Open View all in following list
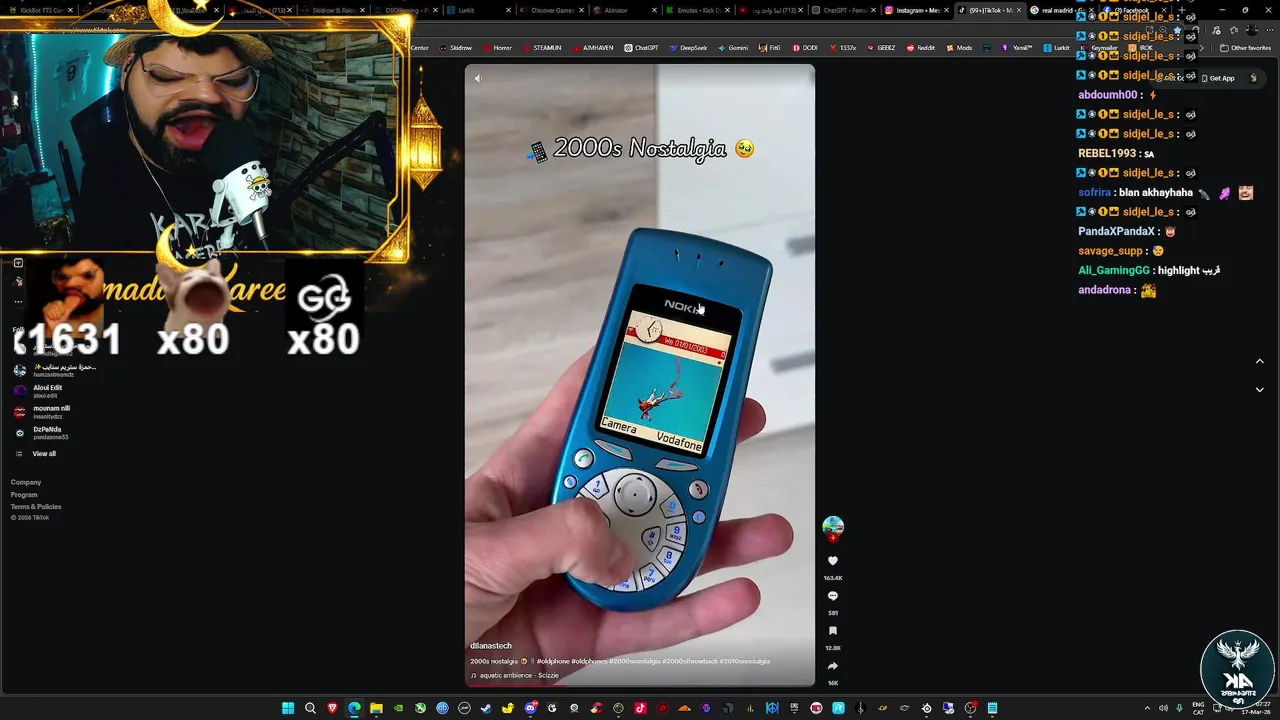The width and height of the screenshot is (1280, 720). pos(37,454)
